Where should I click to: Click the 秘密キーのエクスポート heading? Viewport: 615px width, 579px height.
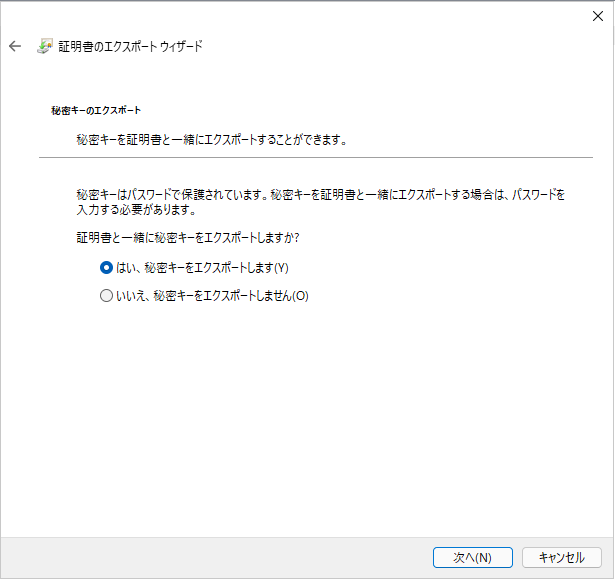96,111
